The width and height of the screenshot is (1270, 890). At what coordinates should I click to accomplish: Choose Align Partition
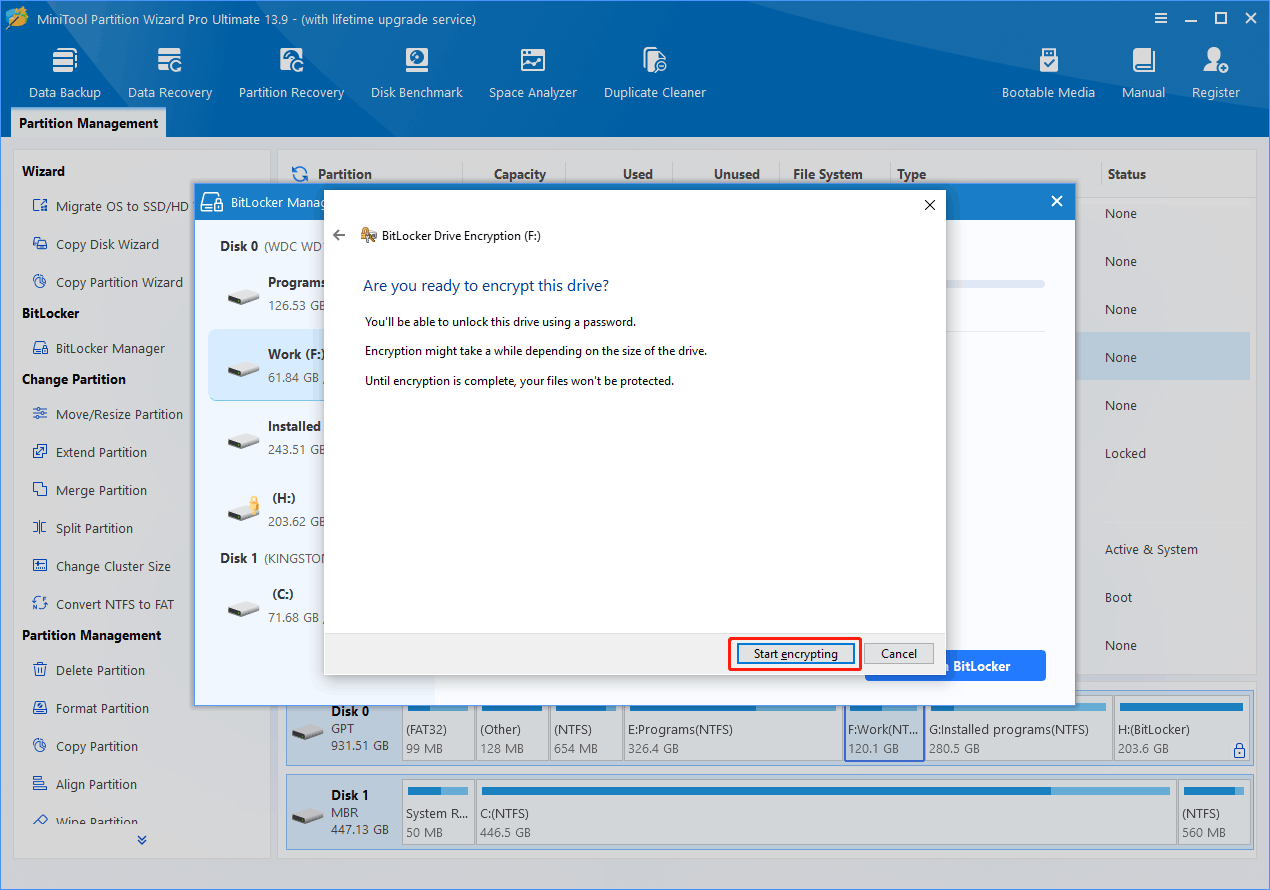(x=85, y=784)
